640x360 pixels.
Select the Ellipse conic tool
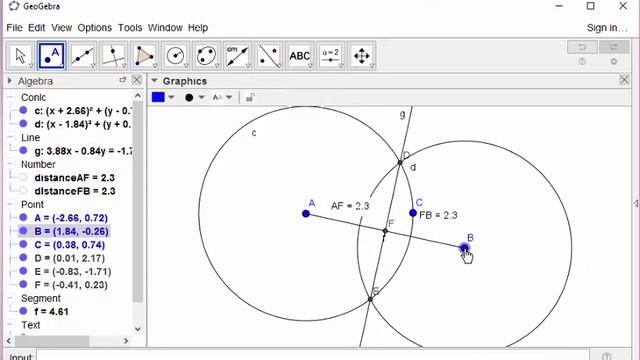pos(207,56)
